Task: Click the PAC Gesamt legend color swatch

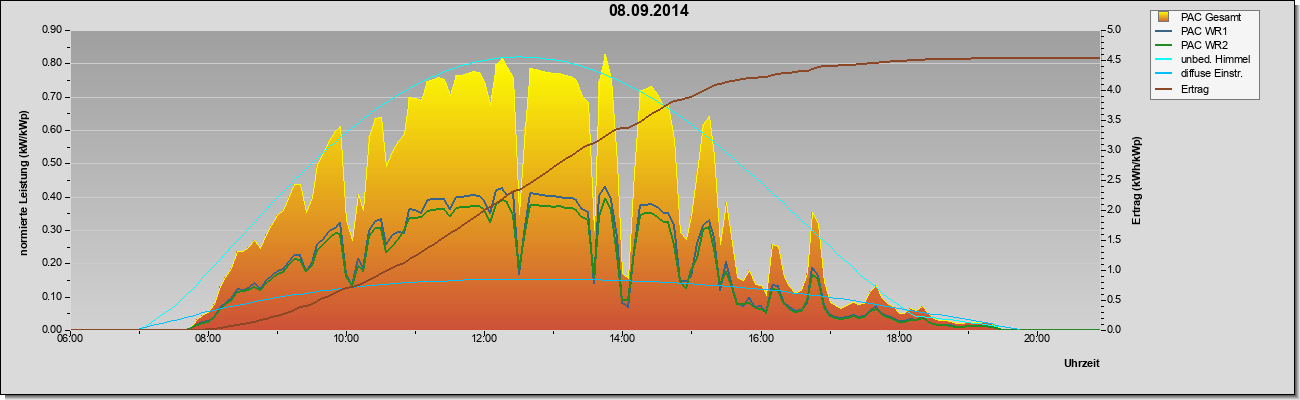Action: 1164,17
